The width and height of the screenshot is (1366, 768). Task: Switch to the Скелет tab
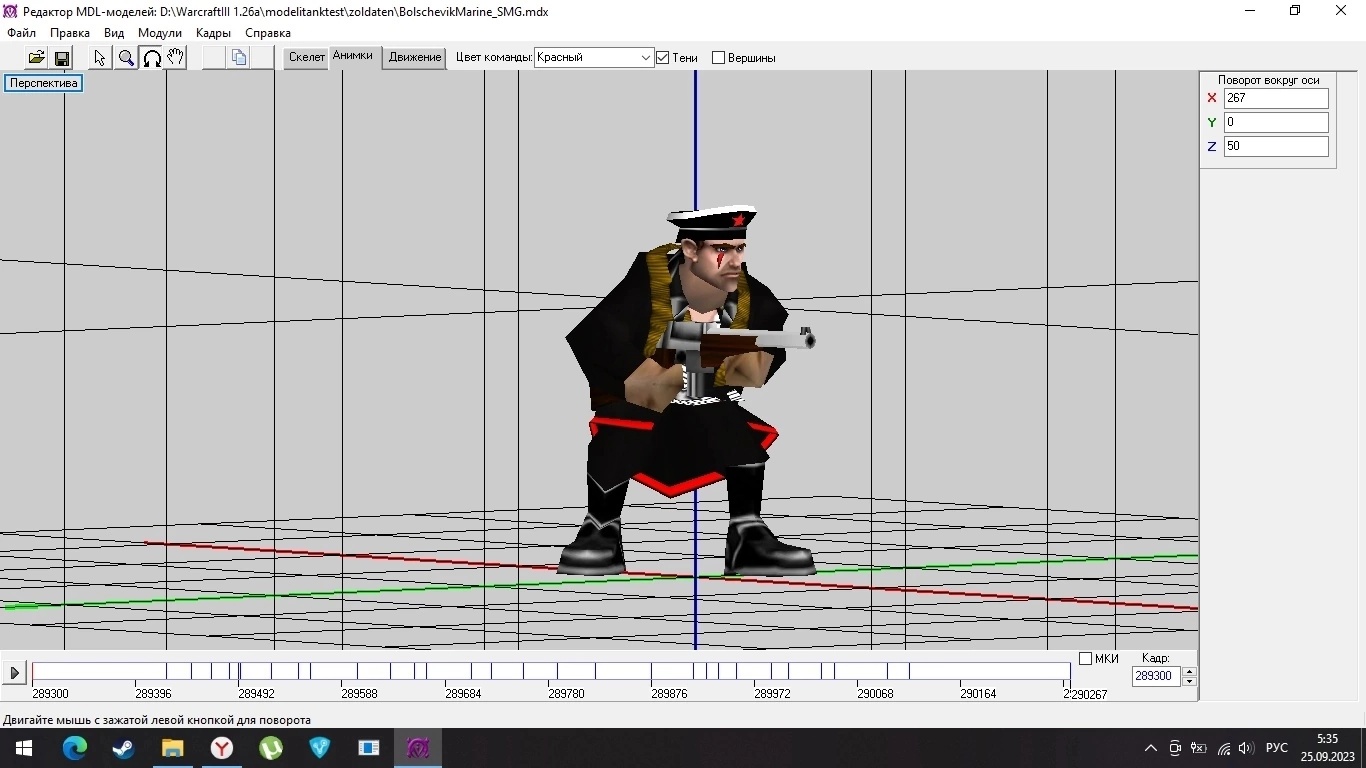[306, 58]
